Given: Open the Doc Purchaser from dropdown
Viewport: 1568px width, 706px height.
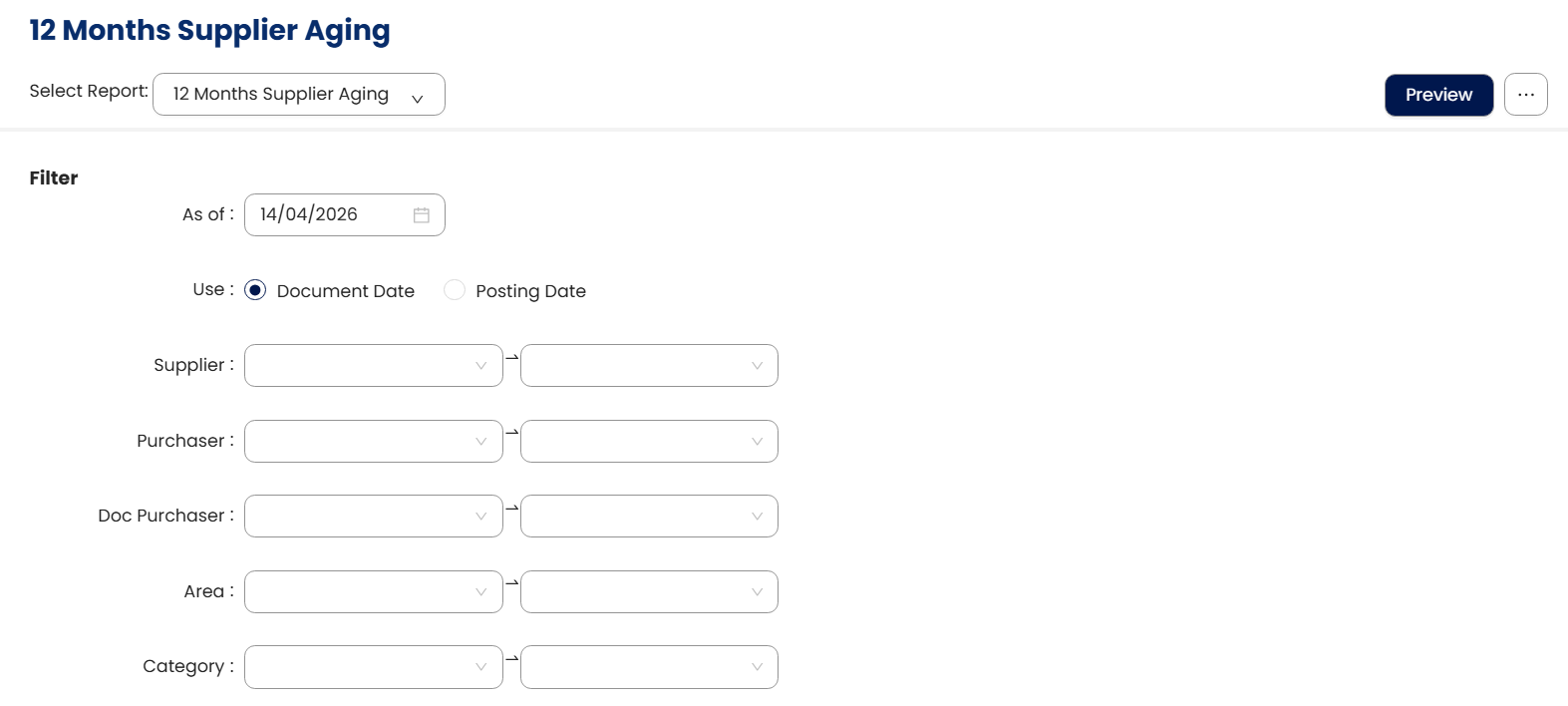Looking at the screenshot, I should click(373, 517).
